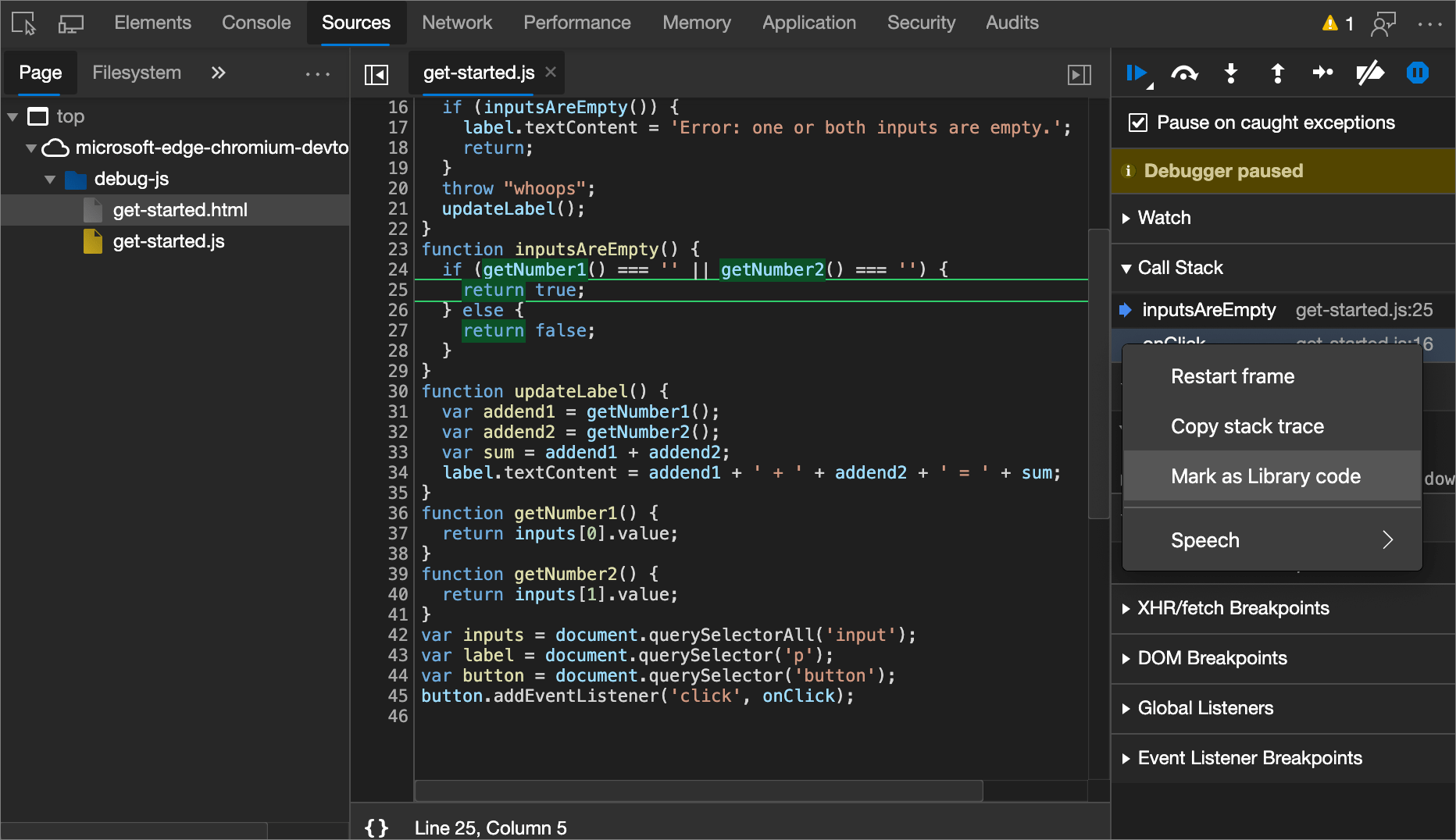This screenshot has height=840, width=1456.
Task: Uncheck Pause on caught exceptions
Action: pos(1138,123)
